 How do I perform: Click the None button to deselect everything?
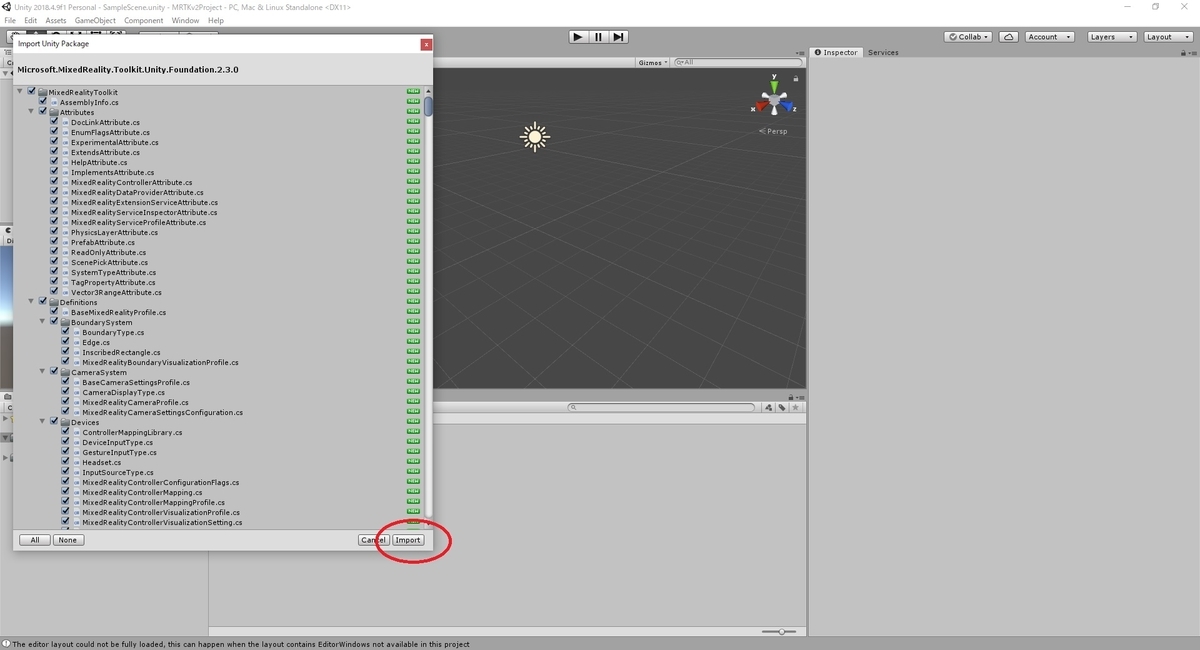tap(68, 540)
